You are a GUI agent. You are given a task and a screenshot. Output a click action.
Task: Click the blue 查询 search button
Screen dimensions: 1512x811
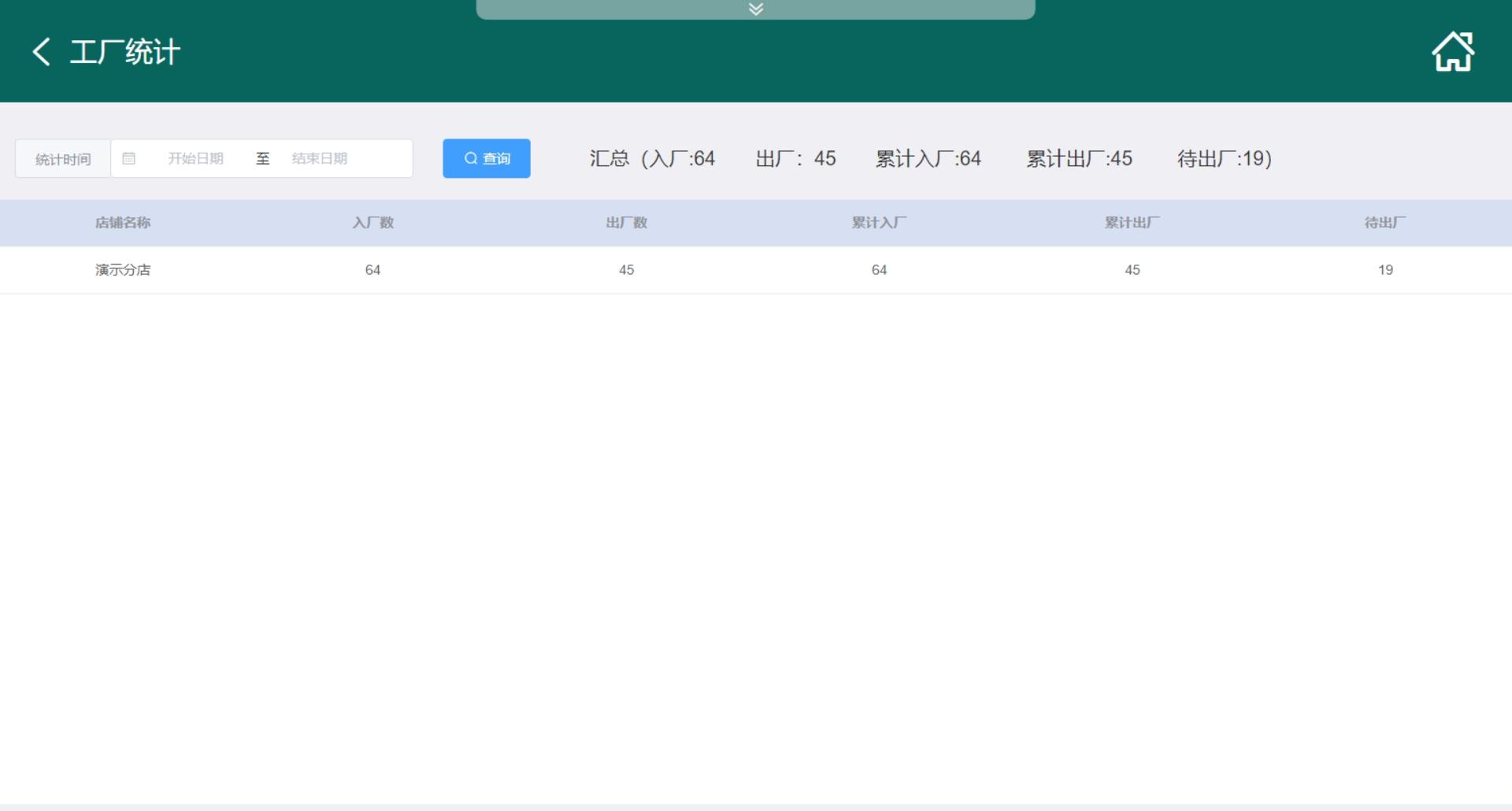[487, 158]
